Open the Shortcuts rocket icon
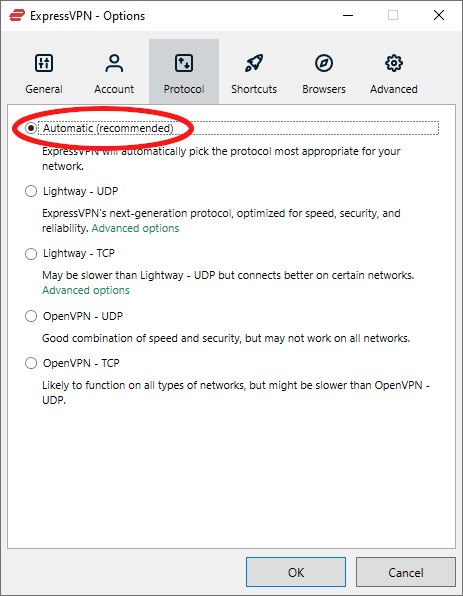The width and height of the screenshot is (463, 596). coord(254,63)
